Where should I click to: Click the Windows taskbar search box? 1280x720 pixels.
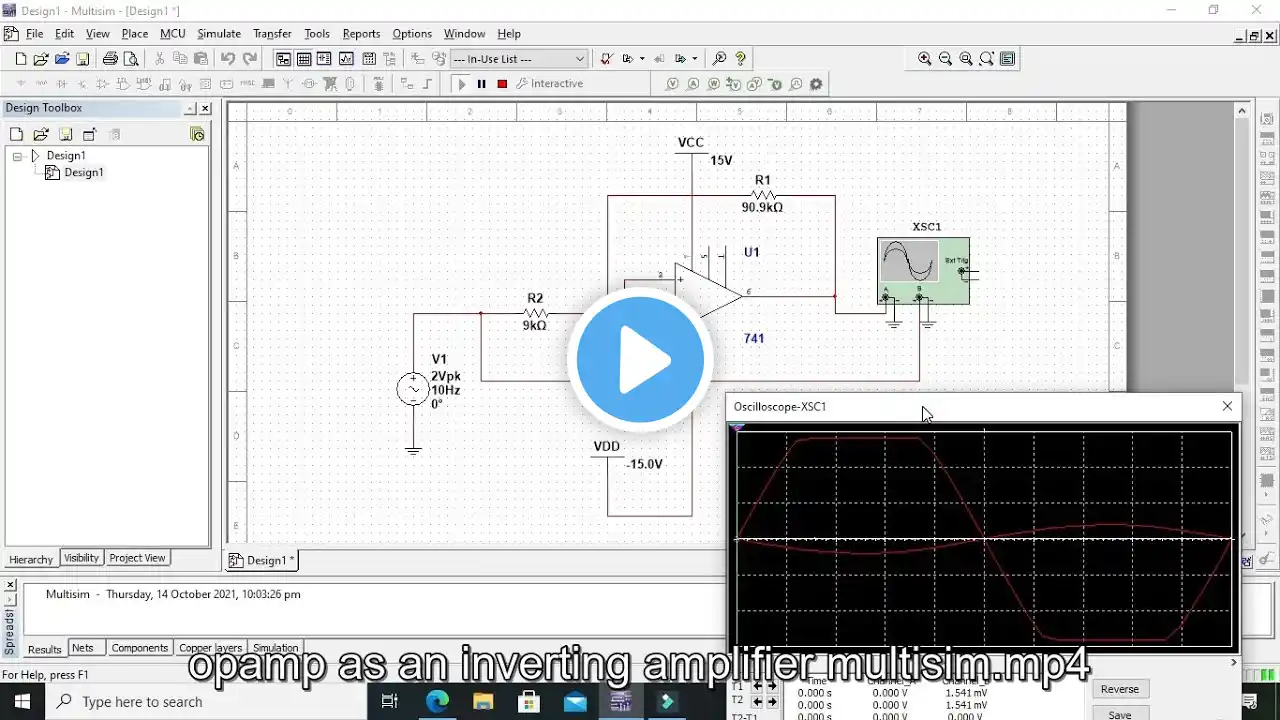[206, 701]
